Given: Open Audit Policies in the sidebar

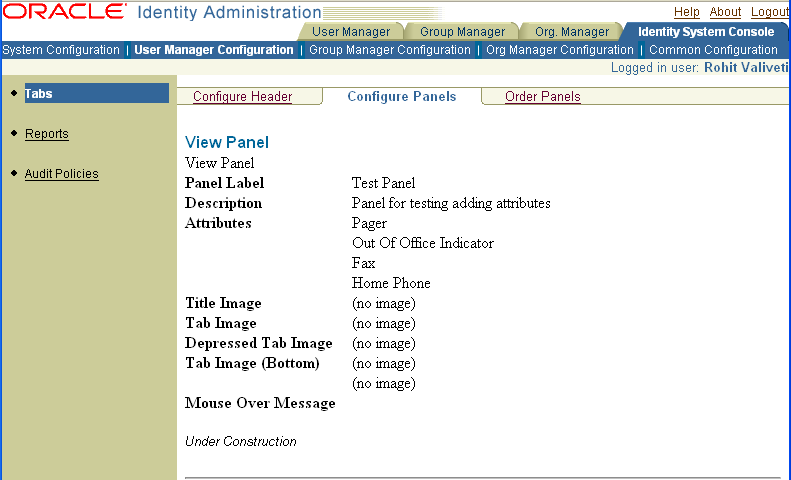Looking at the screenshot, I should point(62,173).
